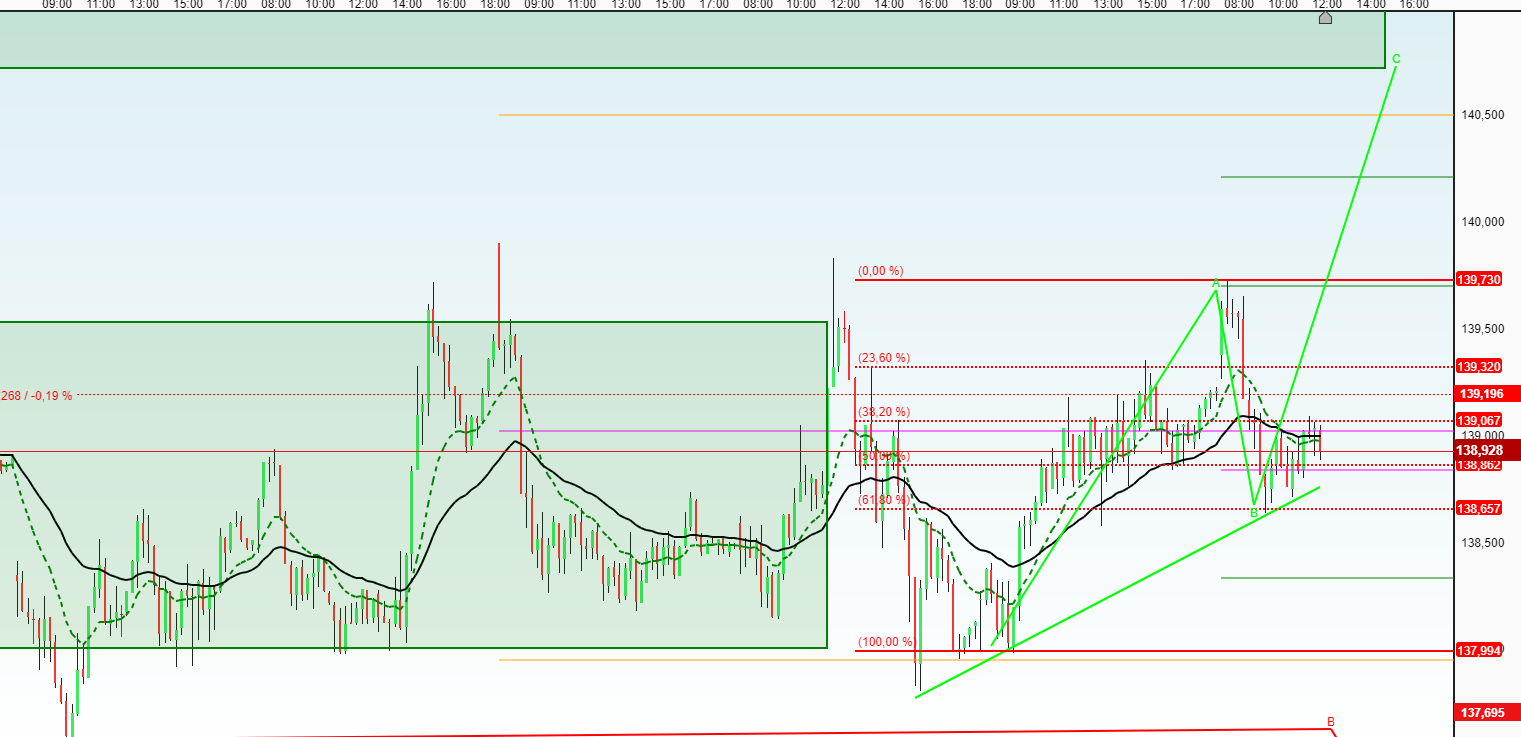Click the 140,500 price axis value
Image resolution: width=1521 pixels, height=737 pixels.
(1482, 115)
